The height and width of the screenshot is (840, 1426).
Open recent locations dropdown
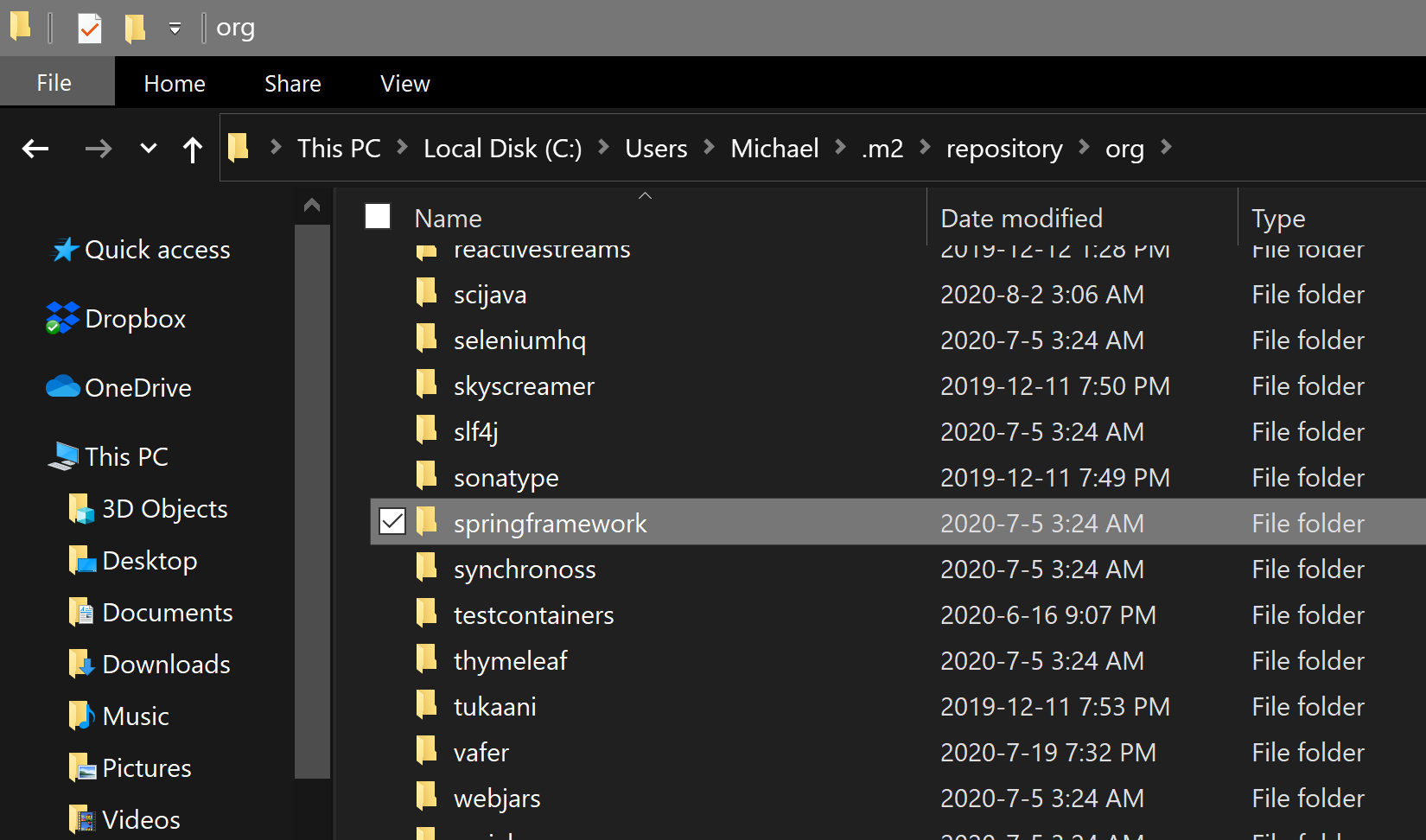pyautogui.click(x=149, y=149)
